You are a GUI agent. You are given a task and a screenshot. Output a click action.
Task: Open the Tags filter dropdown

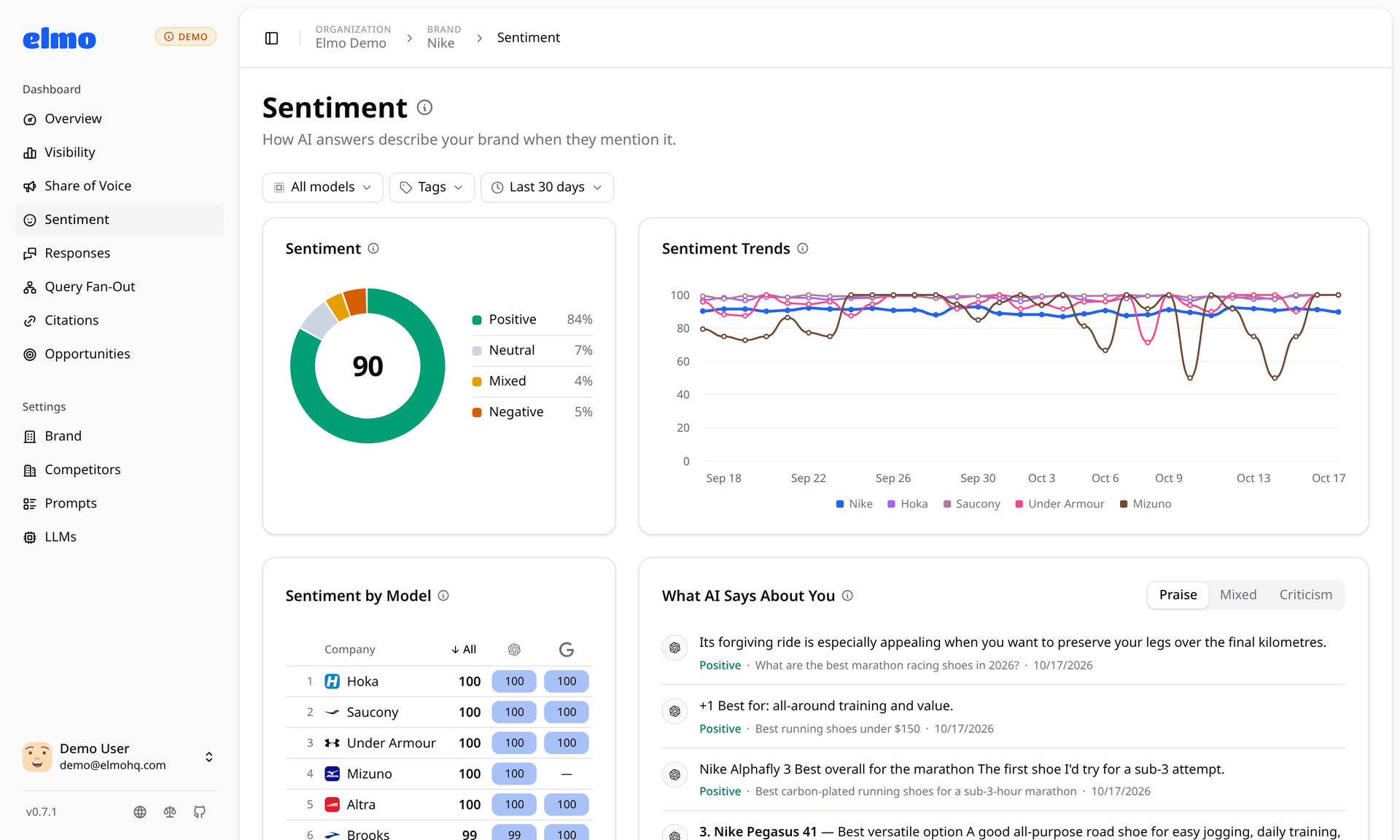[x=432, y=187]
